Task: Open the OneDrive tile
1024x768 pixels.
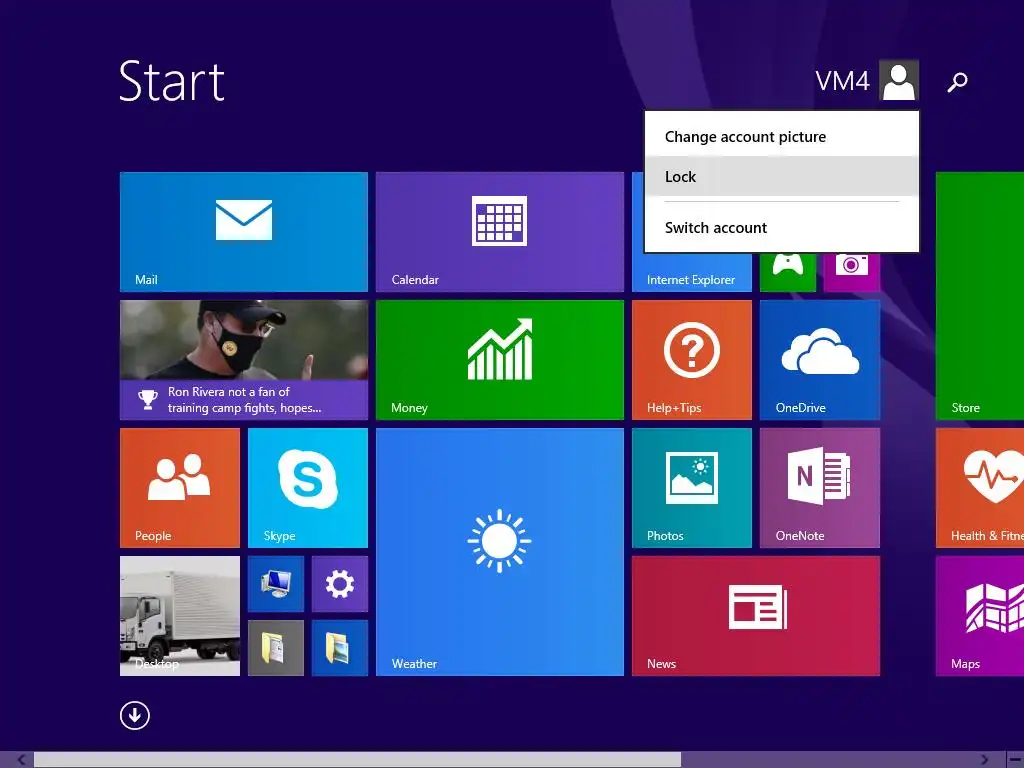Action: (x=820, y=360)
